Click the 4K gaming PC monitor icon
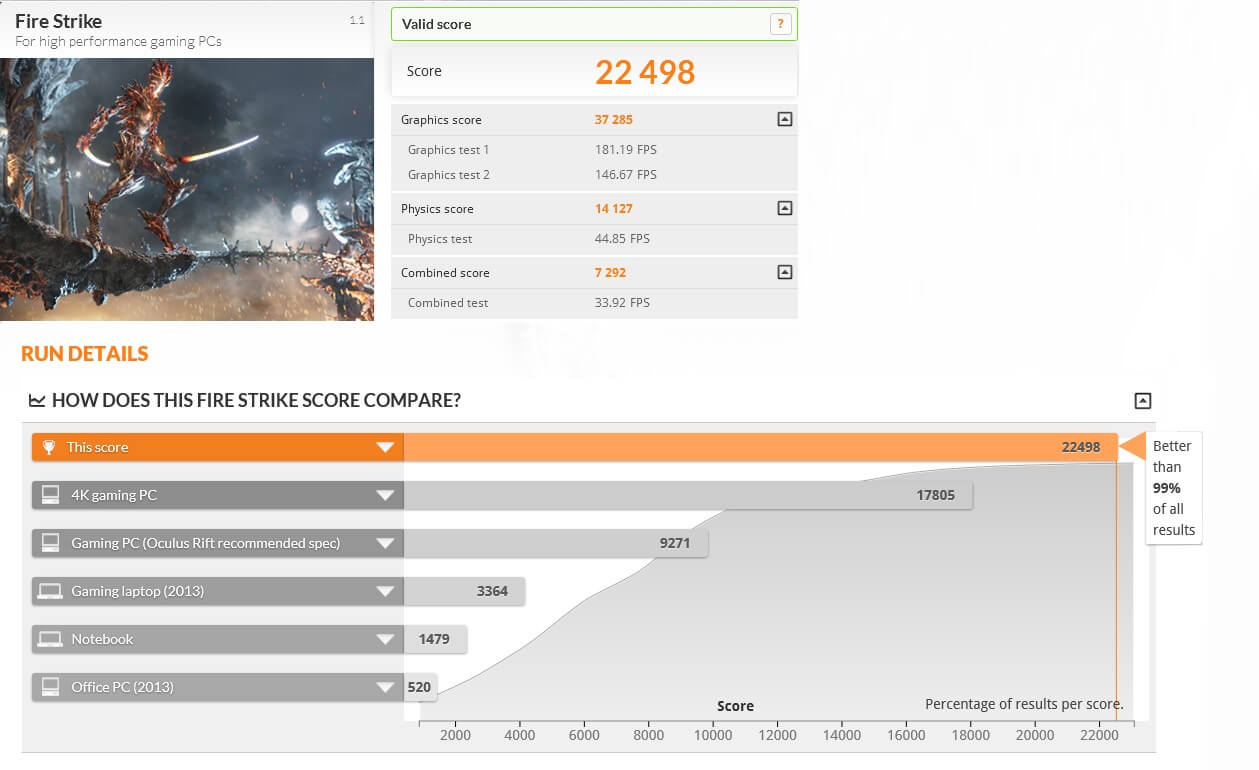Viewport: 1259px width, 770px height. click(x=49, y=495)
